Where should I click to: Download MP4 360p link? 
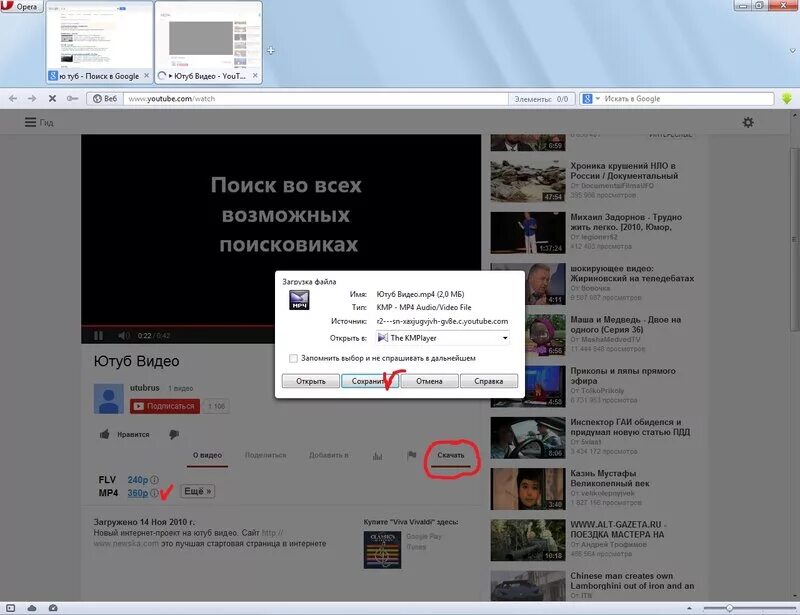[138, 493]
